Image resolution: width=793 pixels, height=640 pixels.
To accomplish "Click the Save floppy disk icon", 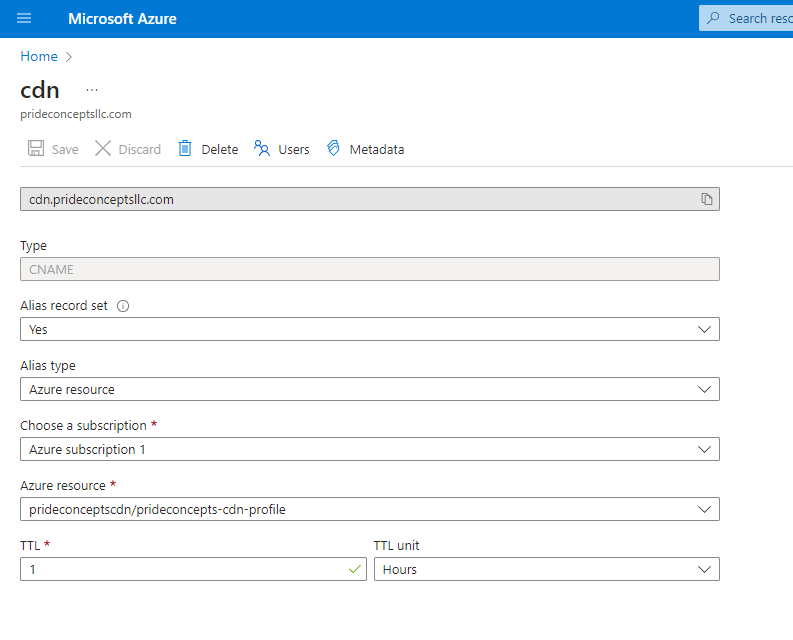I will (36, 148).
